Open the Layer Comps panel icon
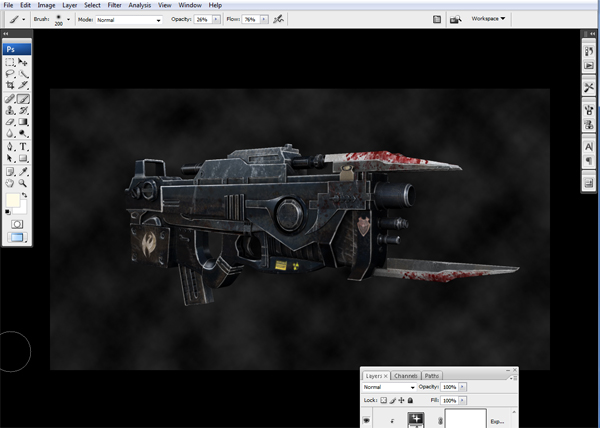 [x=589, y=184]
